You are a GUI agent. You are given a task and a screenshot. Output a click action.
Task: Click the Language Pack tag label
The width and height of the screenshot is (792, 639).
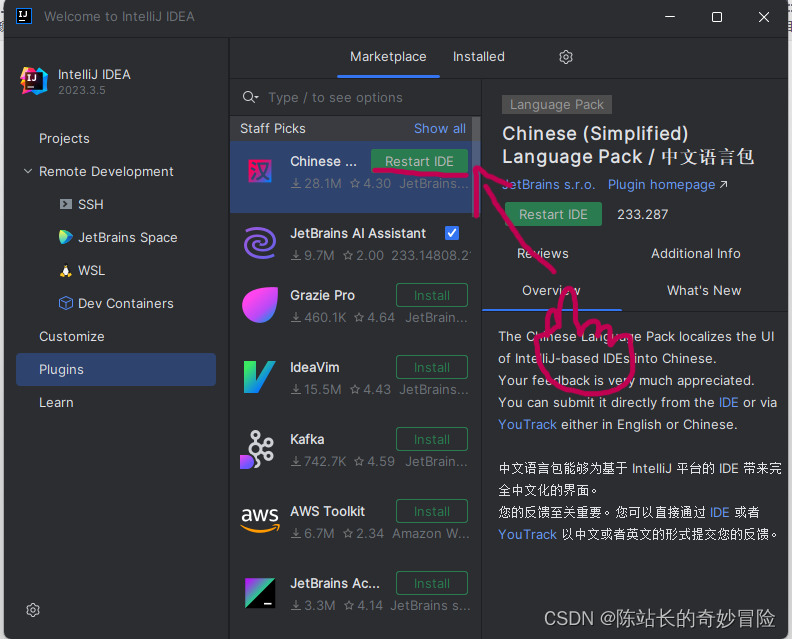click(557, 105)
